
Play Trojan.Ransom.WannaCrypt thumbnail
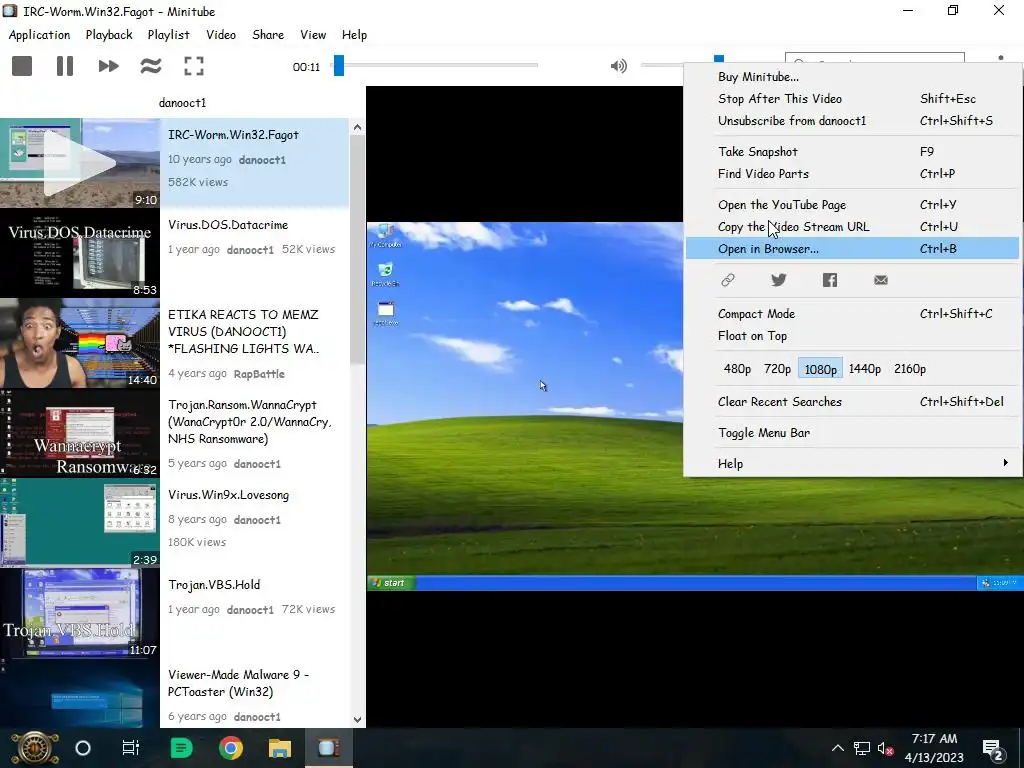coord(80,434)
